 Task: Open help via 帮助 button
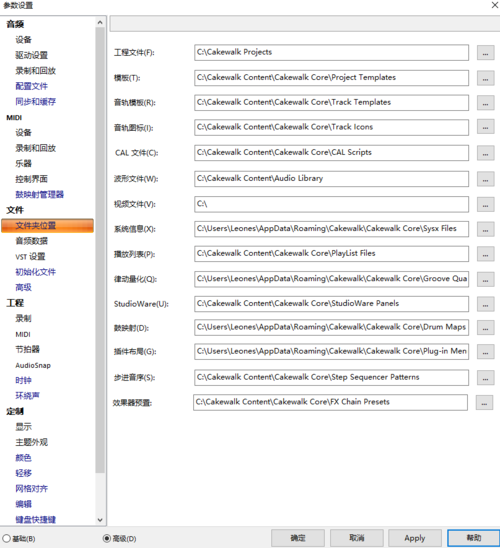[x=474, y=538]
